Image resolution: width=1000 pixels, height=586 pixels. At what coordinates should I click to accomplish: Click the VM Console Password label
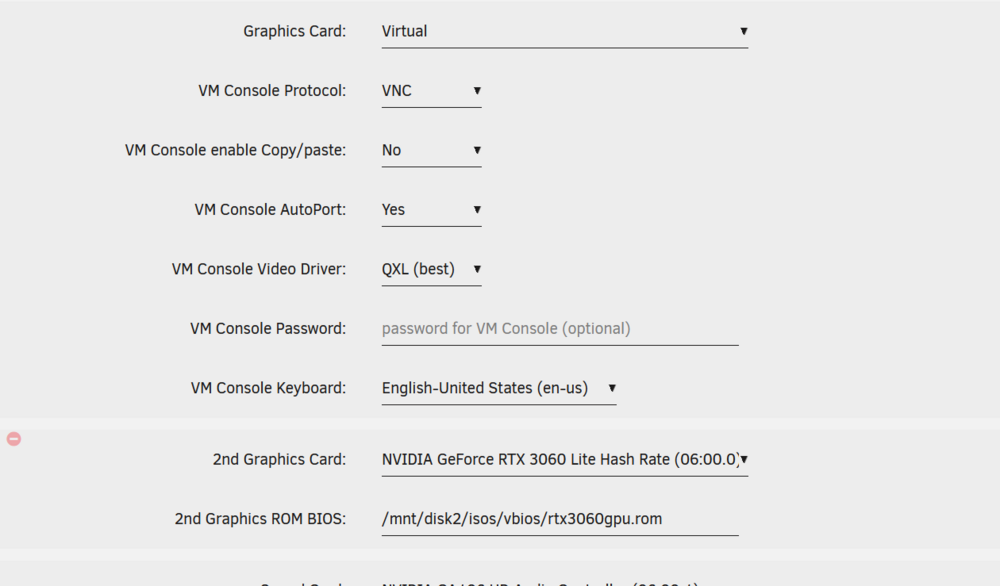pyautogui.click(x=268, y=328)
